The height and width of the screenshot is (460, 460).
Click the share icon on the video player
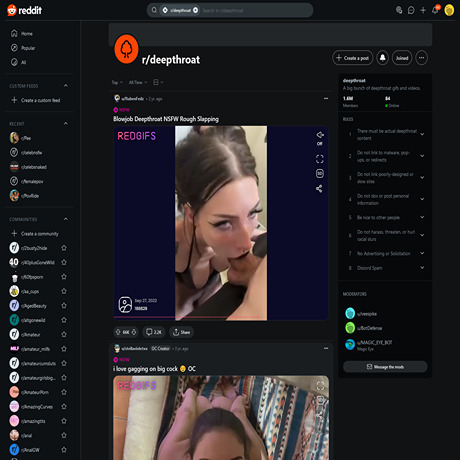click(x=319, y=189)
